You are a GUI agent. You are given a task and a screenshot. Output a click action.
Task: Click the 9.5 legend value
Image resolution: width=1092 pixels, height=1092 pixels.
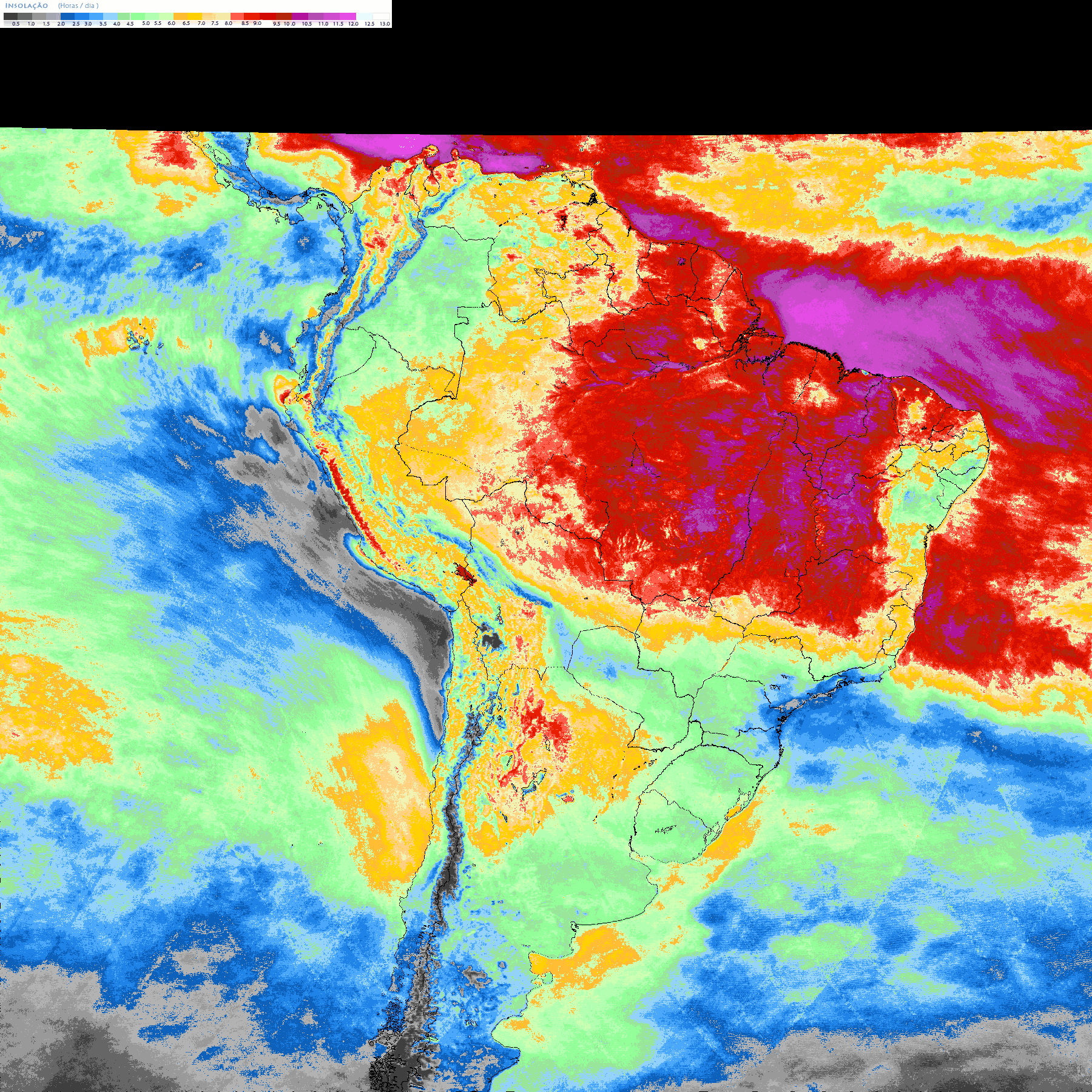(x=277, y=24)
